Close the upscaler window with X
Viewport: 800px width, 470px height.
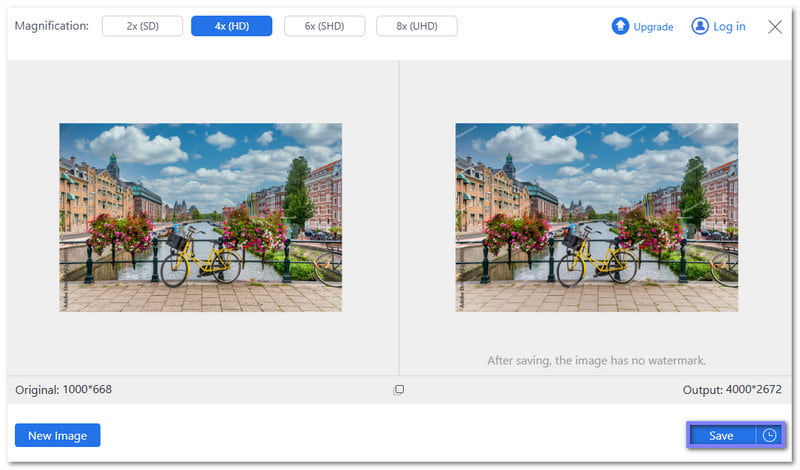pos(775,27)
